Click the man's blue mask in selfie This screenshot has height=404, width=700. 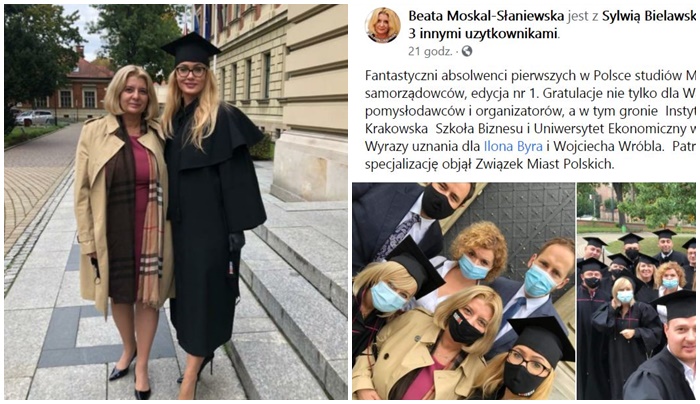pyautogui.click(x=538, y=280)
